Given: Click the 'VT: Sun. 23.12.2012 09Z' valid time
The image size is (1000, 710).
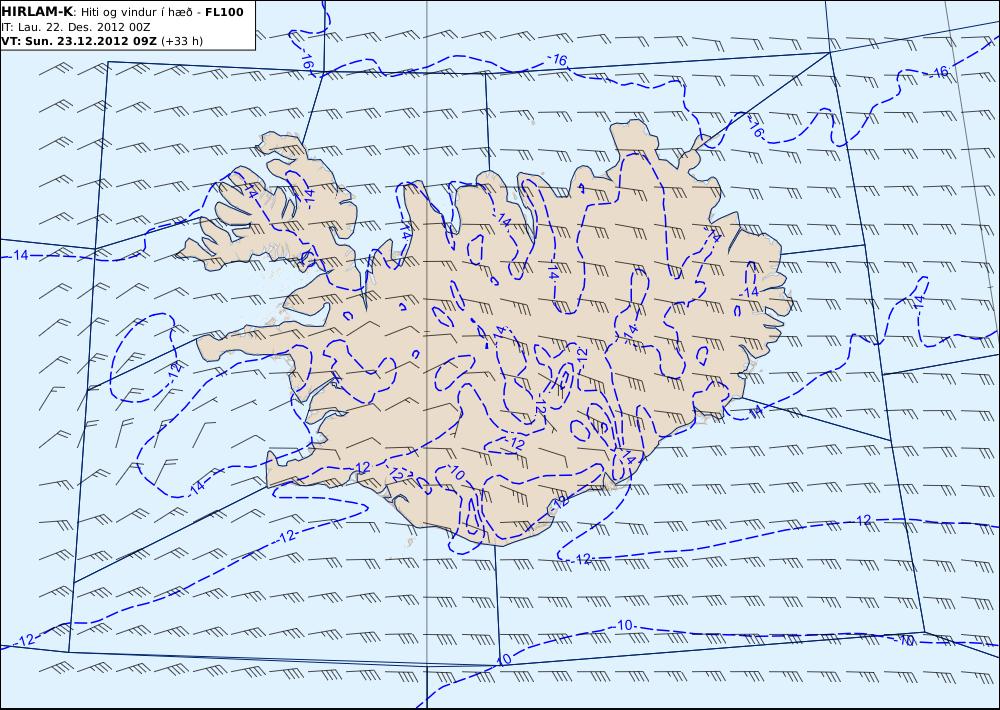Looking at the screenshot, I should click(x=78, y=41).
